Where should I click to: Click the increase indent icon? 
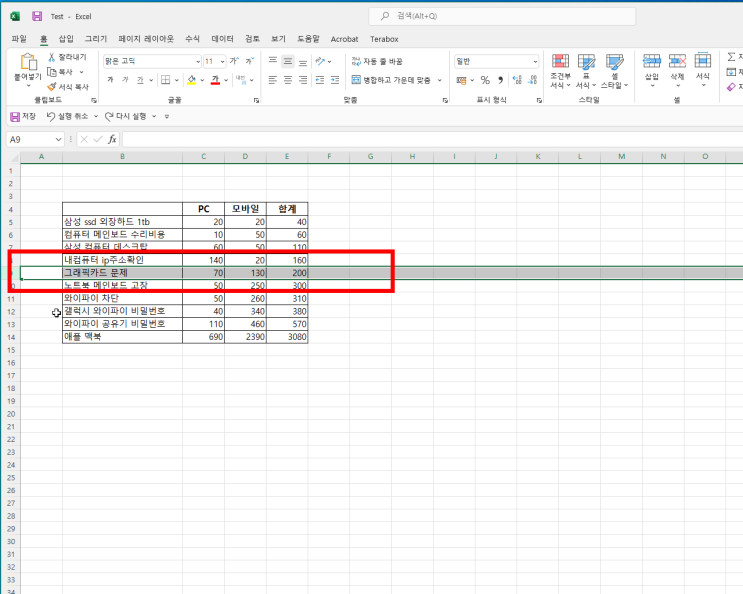335,80
